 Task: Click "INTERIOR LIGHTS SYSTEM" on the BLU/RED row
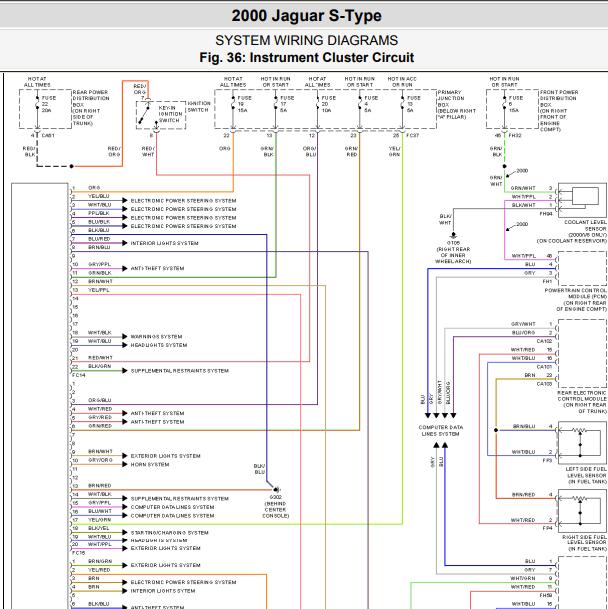164,243
